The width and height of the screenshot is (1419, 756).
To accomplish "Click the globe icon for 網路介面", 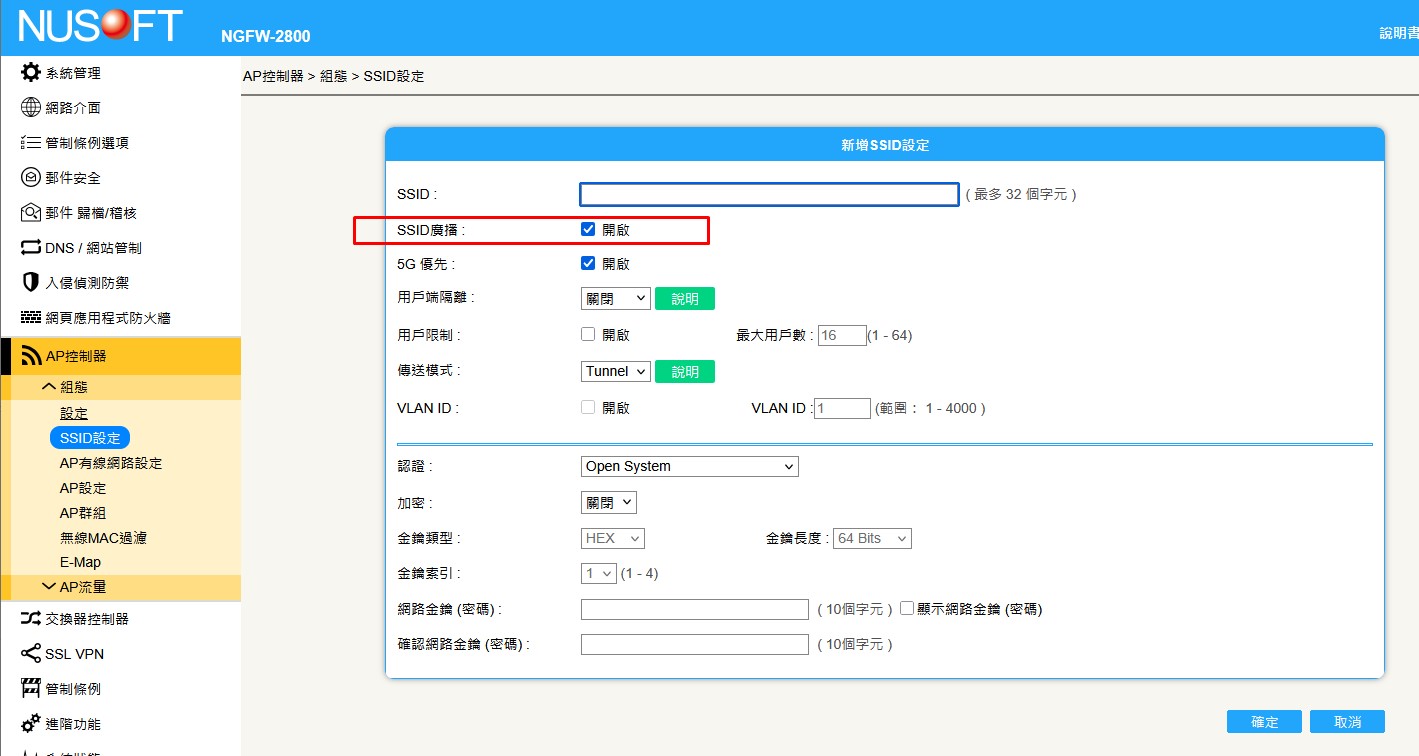I will point(30,108).
